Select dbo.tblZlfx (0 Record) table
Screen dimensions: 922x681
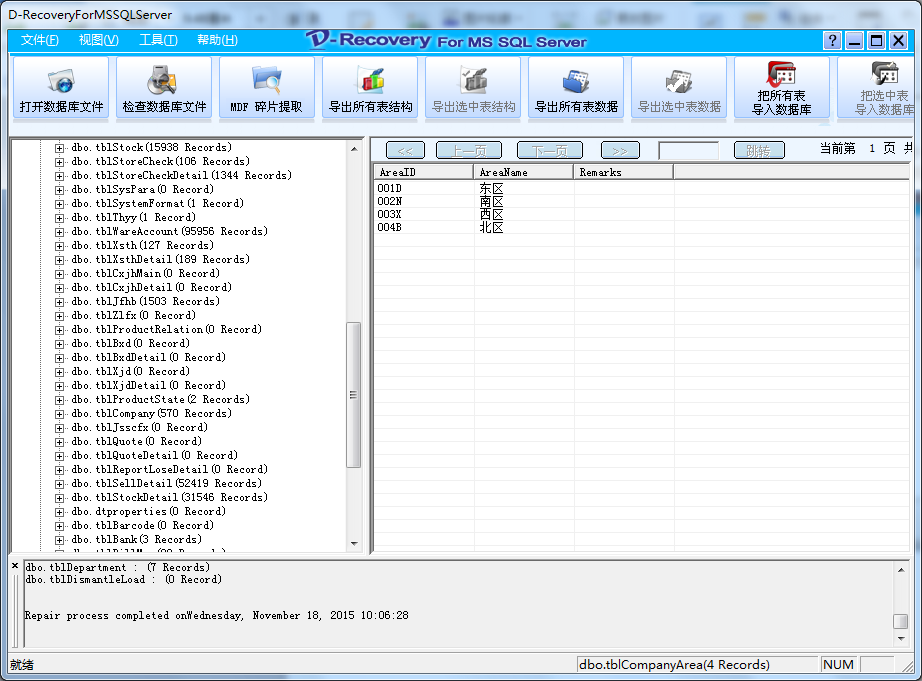coord(133,315)
